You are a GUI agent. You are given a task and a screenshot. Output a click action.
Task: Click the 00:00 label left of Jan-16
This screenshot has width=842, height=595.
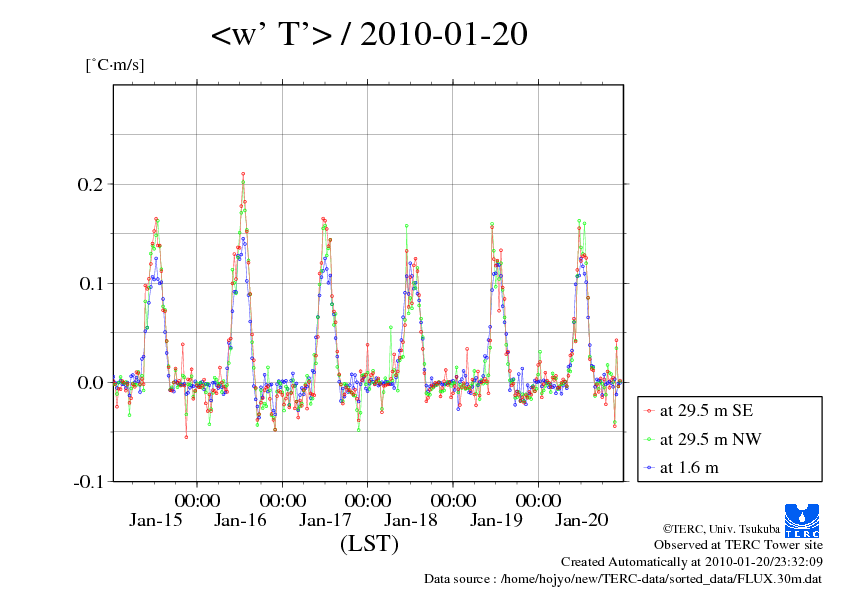pos(197,501)
